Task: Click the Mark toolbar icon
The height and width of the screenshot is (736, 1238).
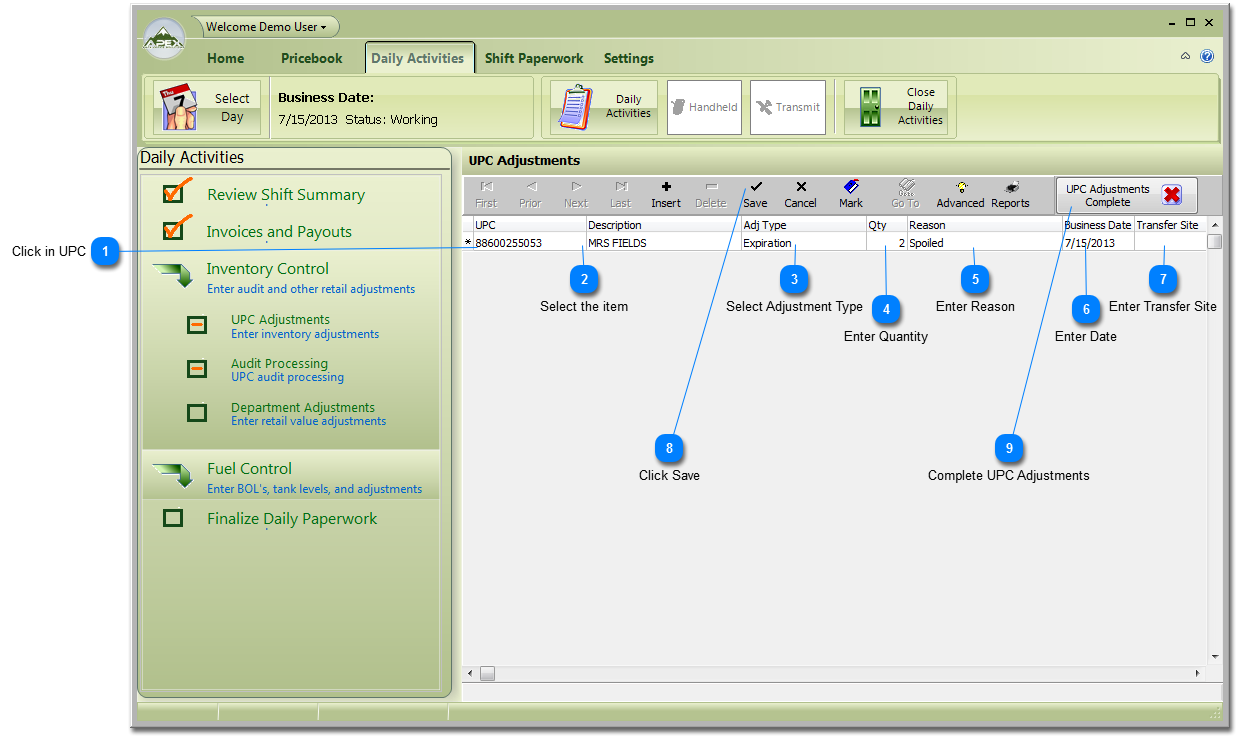Action: [851, 188]
